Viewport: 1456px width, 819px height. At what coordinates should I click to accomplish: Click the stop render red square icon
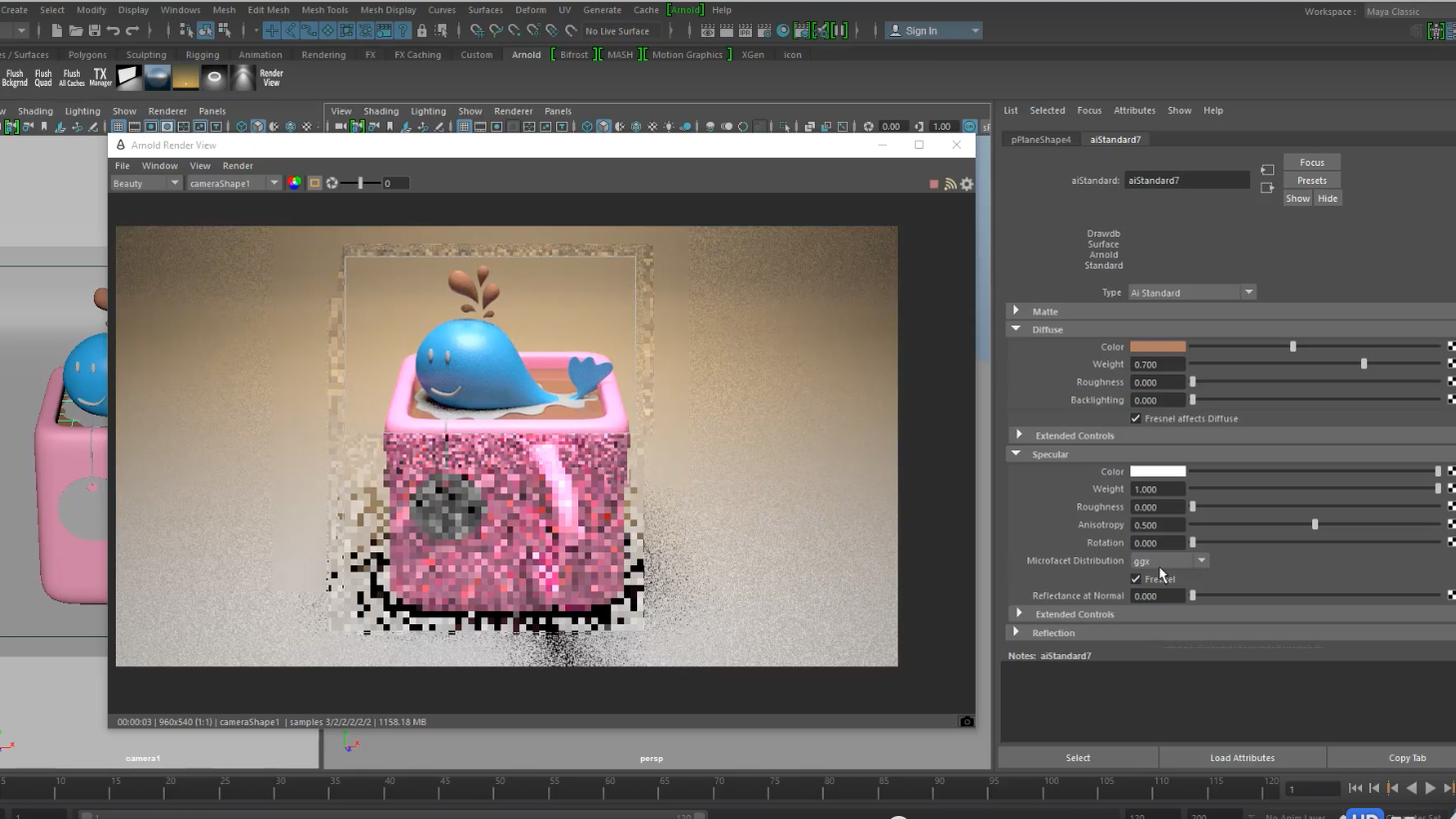tap(934, 184)
